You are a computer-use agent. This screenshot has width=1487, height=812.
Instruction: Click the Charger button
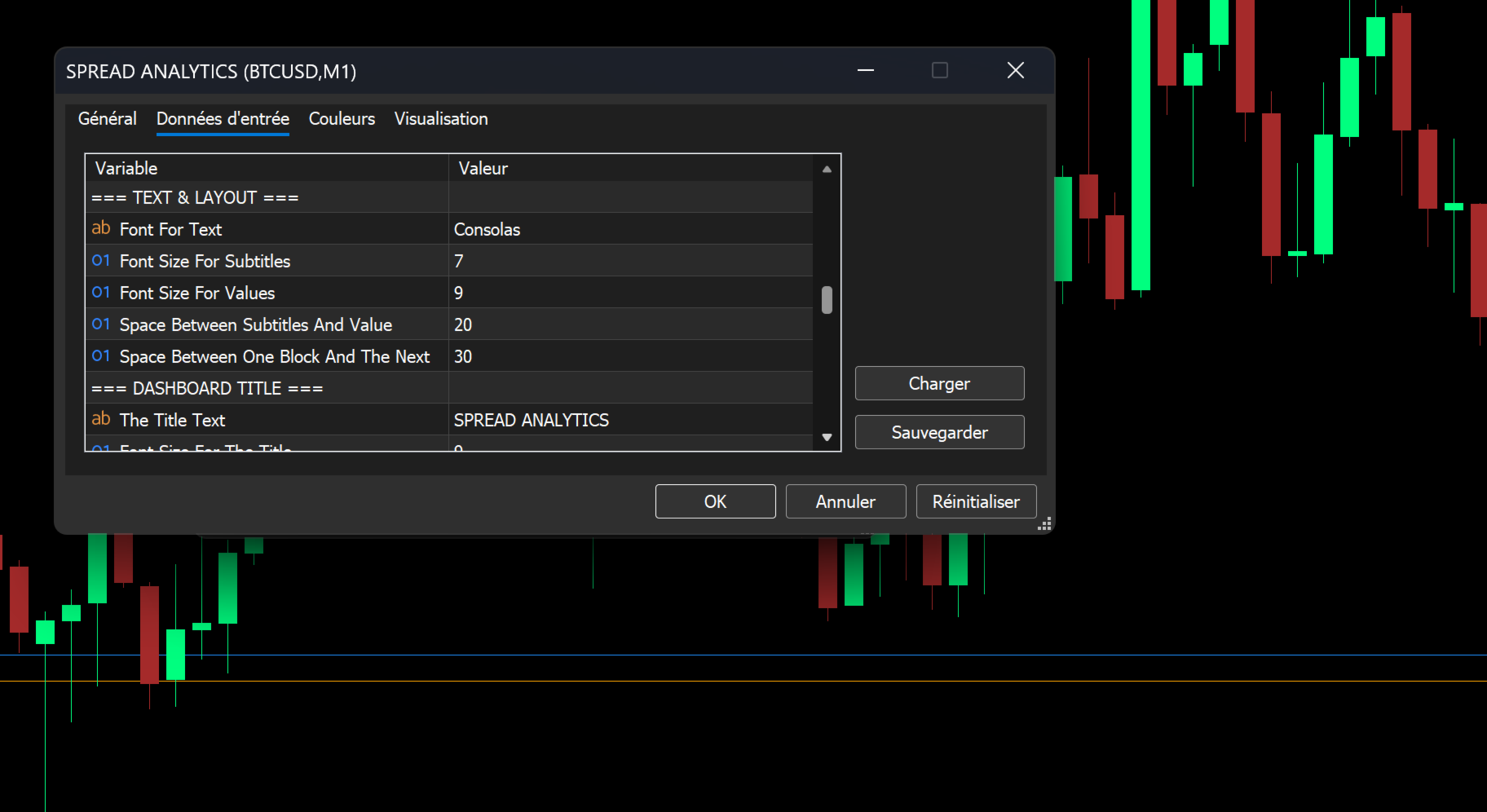click(x=939, y=383)
